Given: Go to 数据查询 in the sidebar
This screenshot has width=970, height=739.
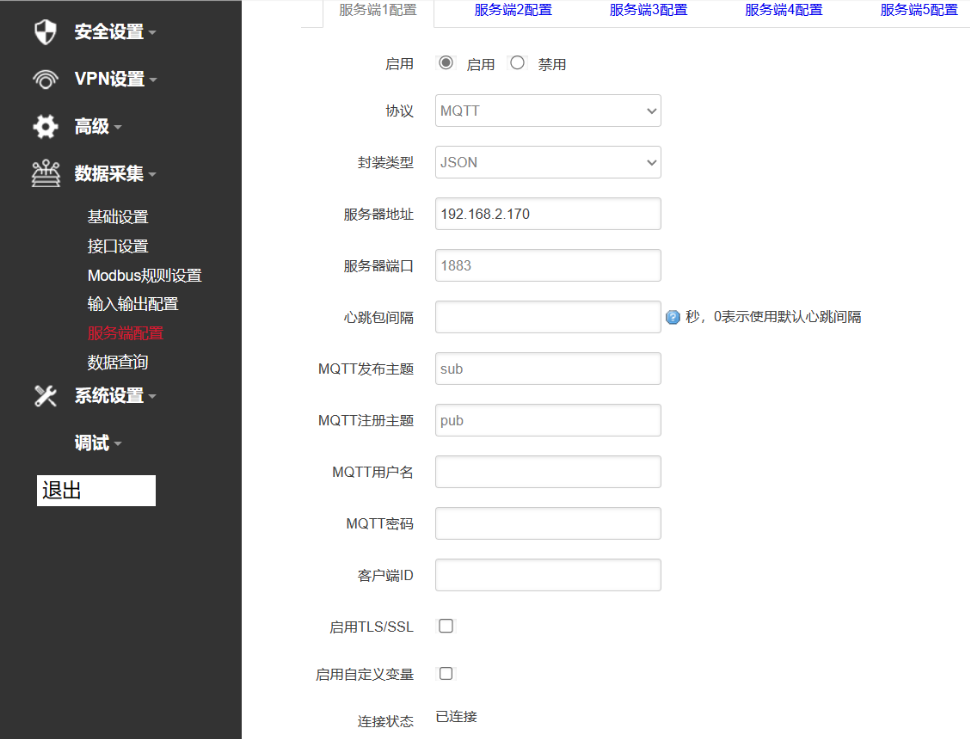Looking at the screenshot, I should [x=117, y=362].
